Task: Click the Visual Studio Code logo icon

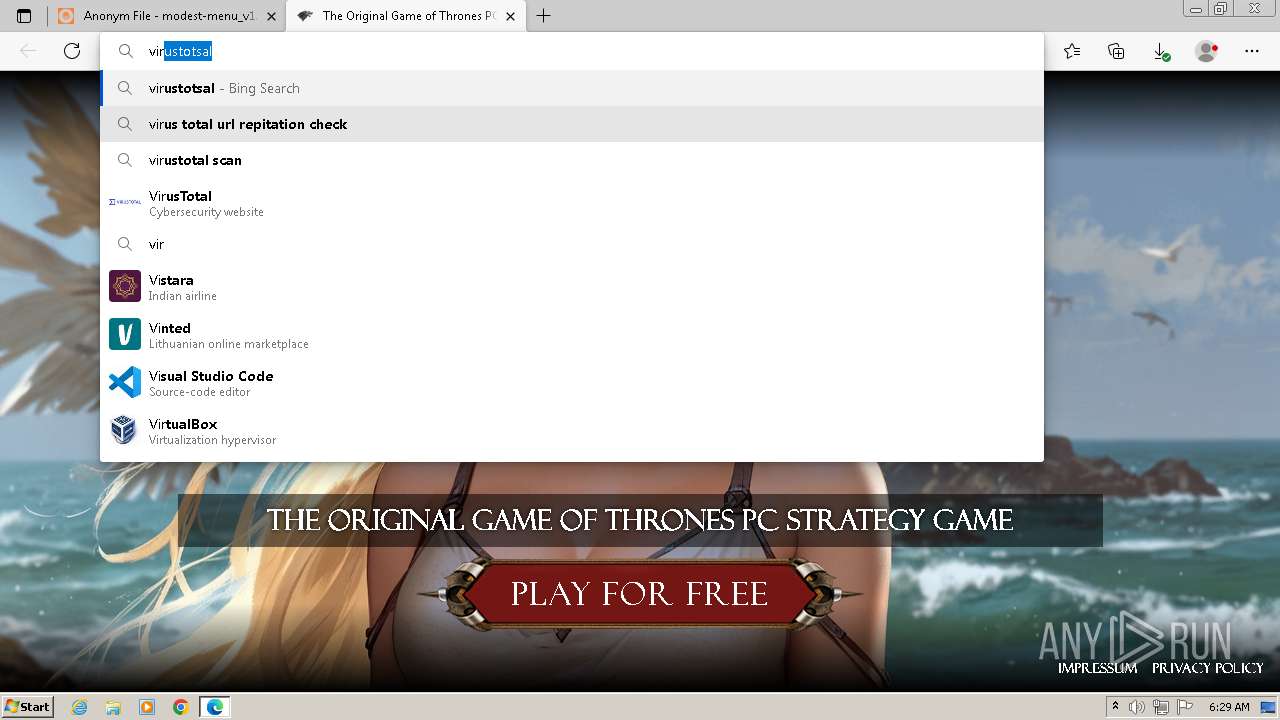Action: pyautogui.click(x=125, y=382)
